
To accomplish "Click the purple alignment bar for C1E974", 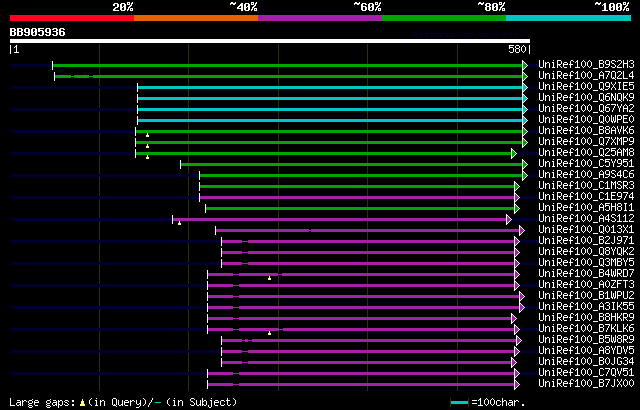I will [357, 197].
